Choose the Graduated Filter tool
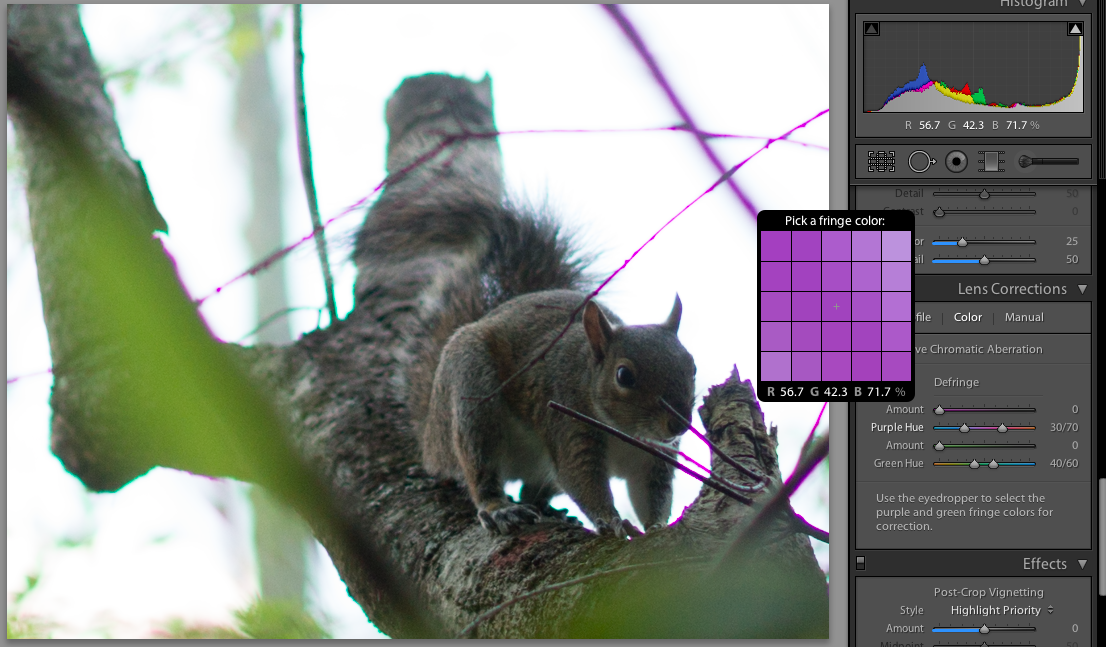This screenshot has height=647, width=1106. coord(991,161)
